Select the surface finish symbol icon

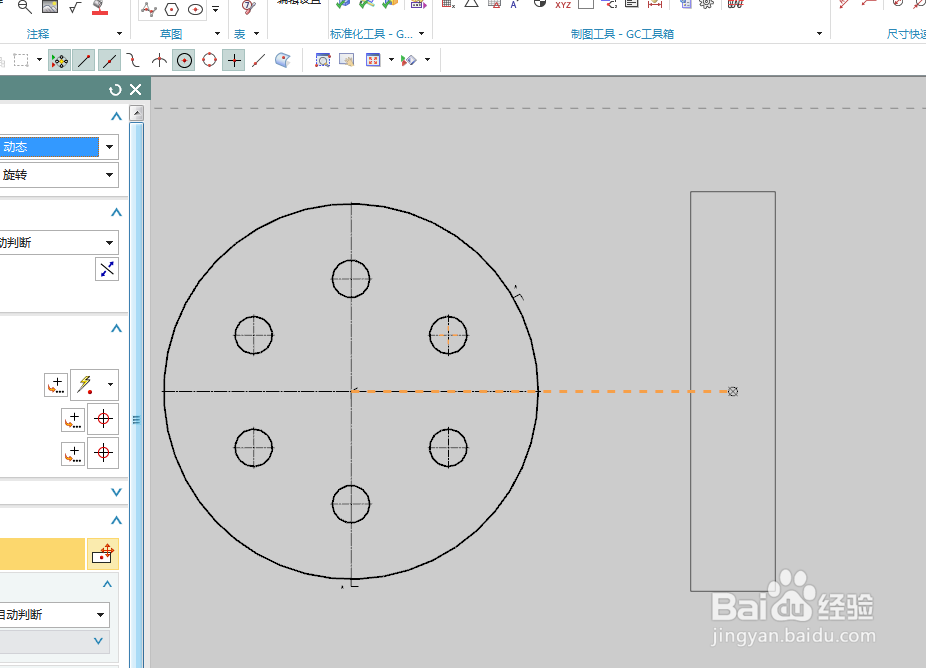75,7
